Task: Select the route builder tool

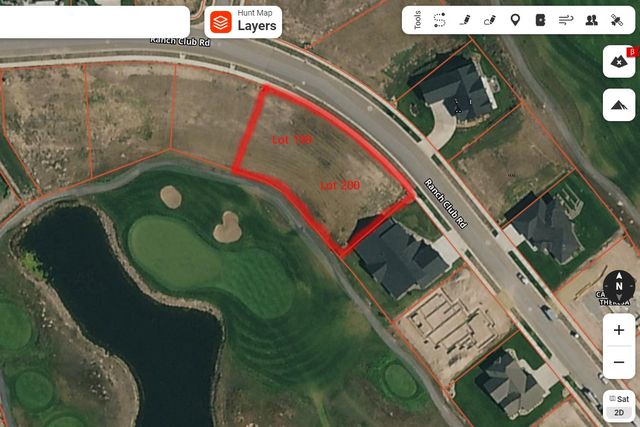Action: click(x=440, y=20)
